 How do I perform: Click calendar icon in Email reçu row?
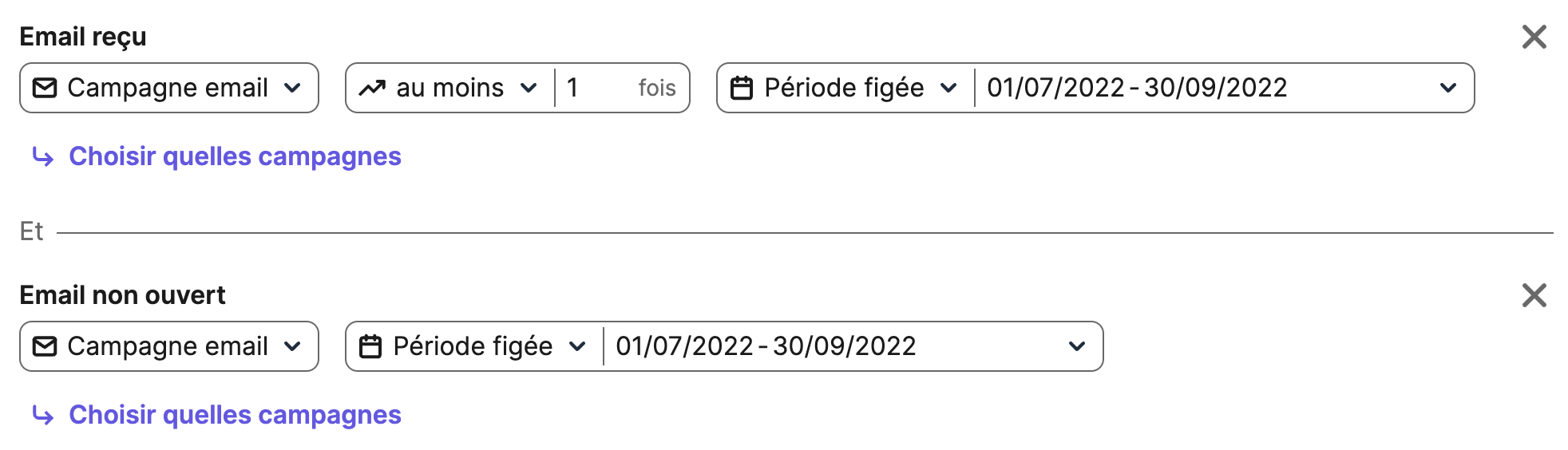(742, 88)
